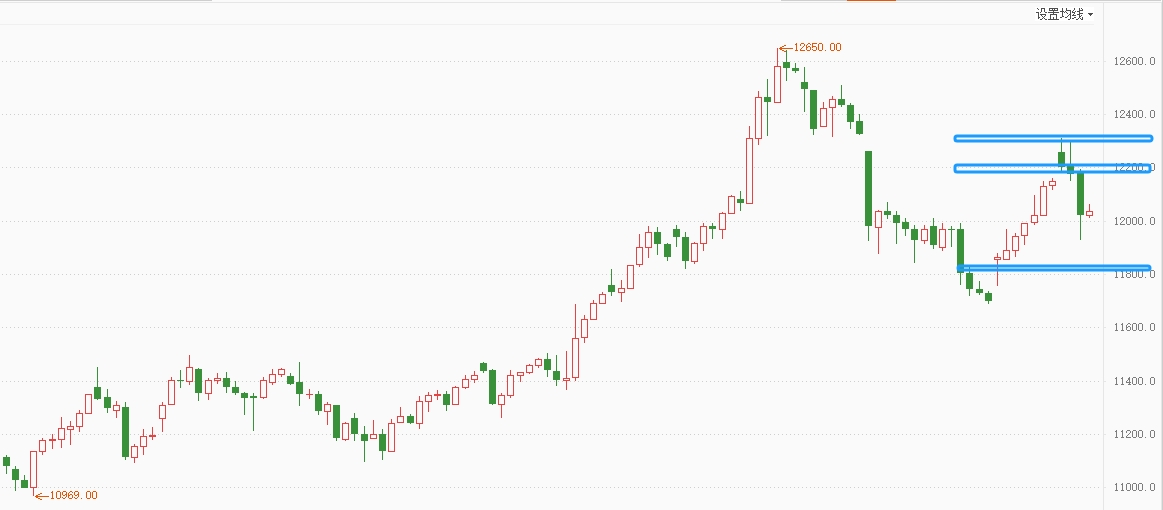The width and height of the screenshot is (1163, 510).
Task: Select the long green candle falling to 11100
Action: (x=126, y=431)
